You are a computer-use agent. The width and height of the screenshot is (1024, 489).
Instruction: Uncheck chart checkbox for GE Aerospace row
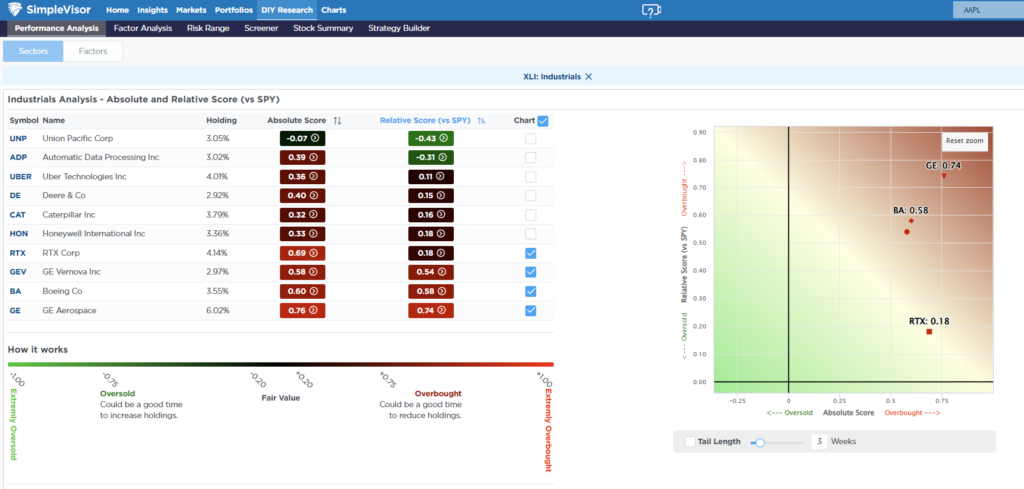[531, 310]
